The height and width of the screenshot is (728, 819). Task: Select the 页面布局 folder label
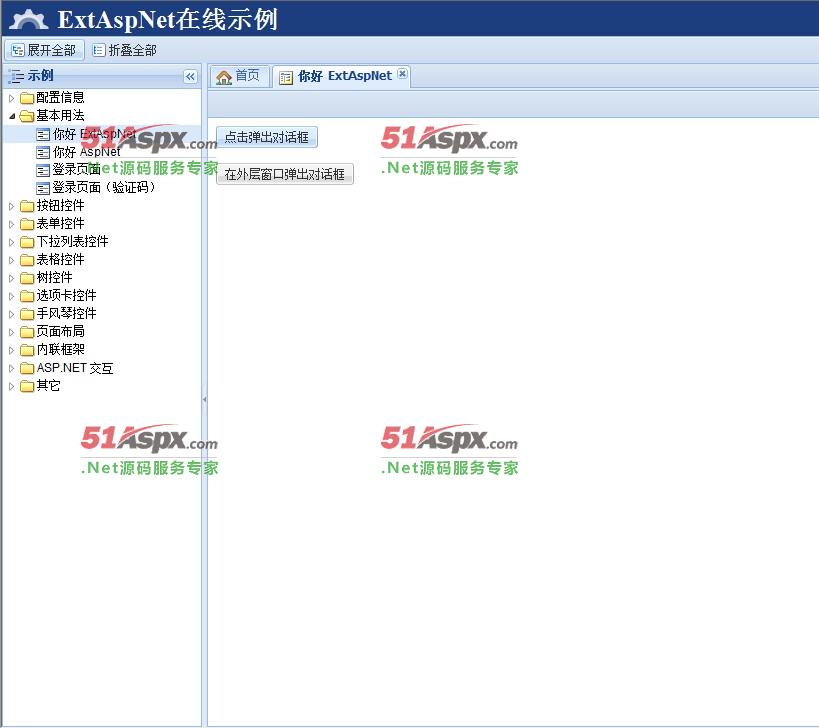[x=60, y=332]
